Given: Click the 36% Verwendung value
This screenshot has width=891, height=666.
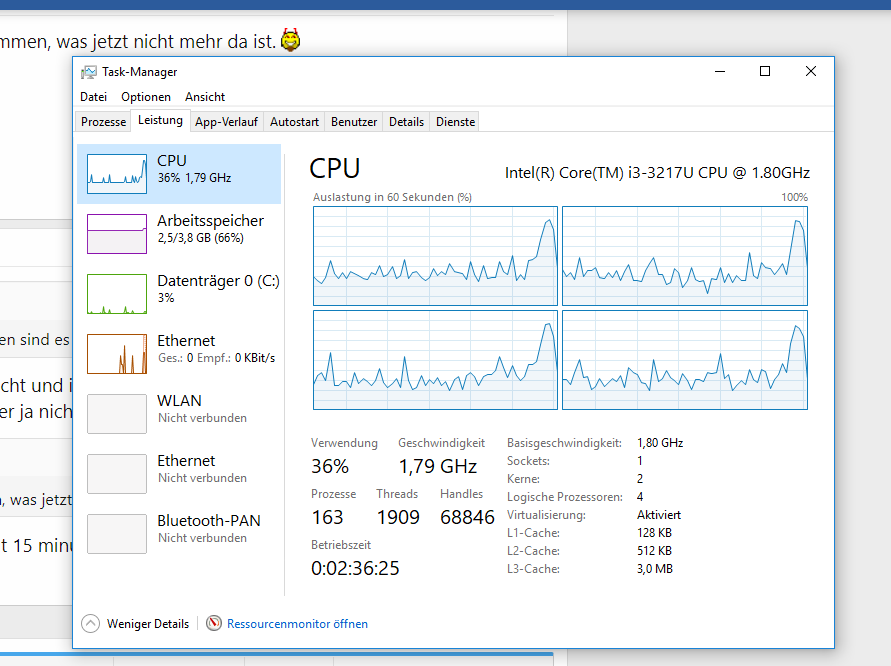Looking at the screenshot, I should [x=330, y=467].
